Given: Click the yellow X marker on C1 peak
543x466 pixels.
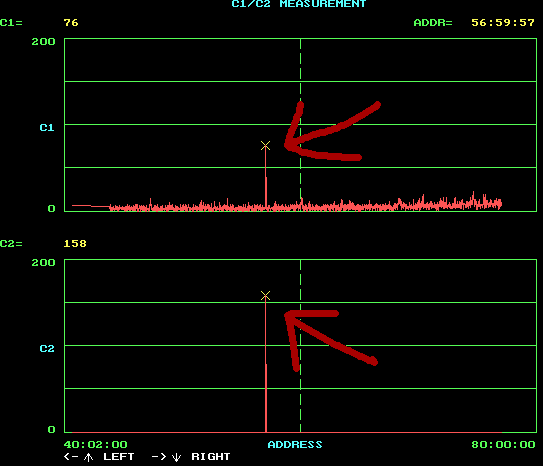Looking at the screenshot, I should (x=265, y=145).
